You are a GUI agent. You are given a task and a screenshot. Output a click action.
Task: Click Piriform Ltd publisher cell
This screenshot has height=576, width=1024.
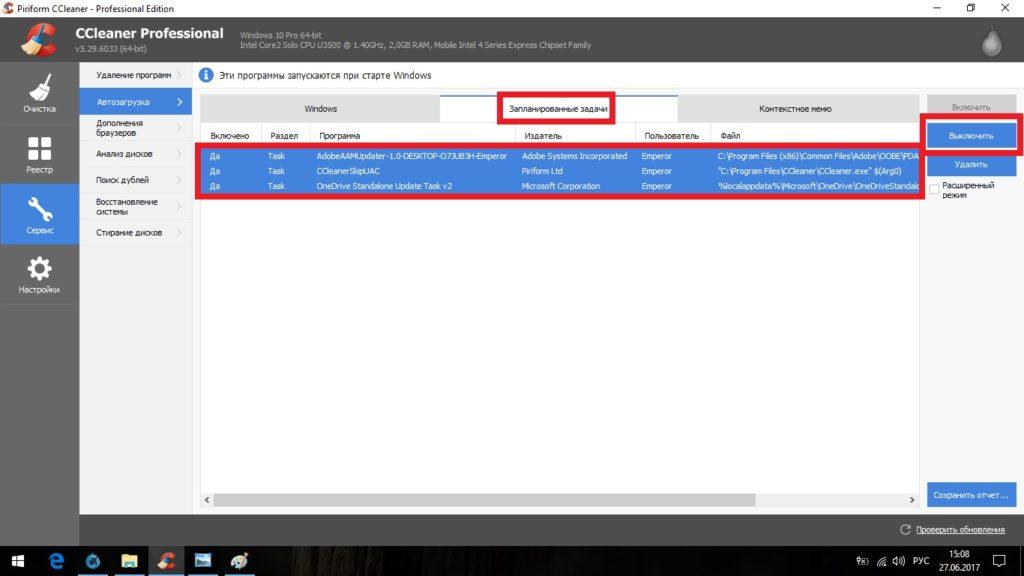point(541,171)
